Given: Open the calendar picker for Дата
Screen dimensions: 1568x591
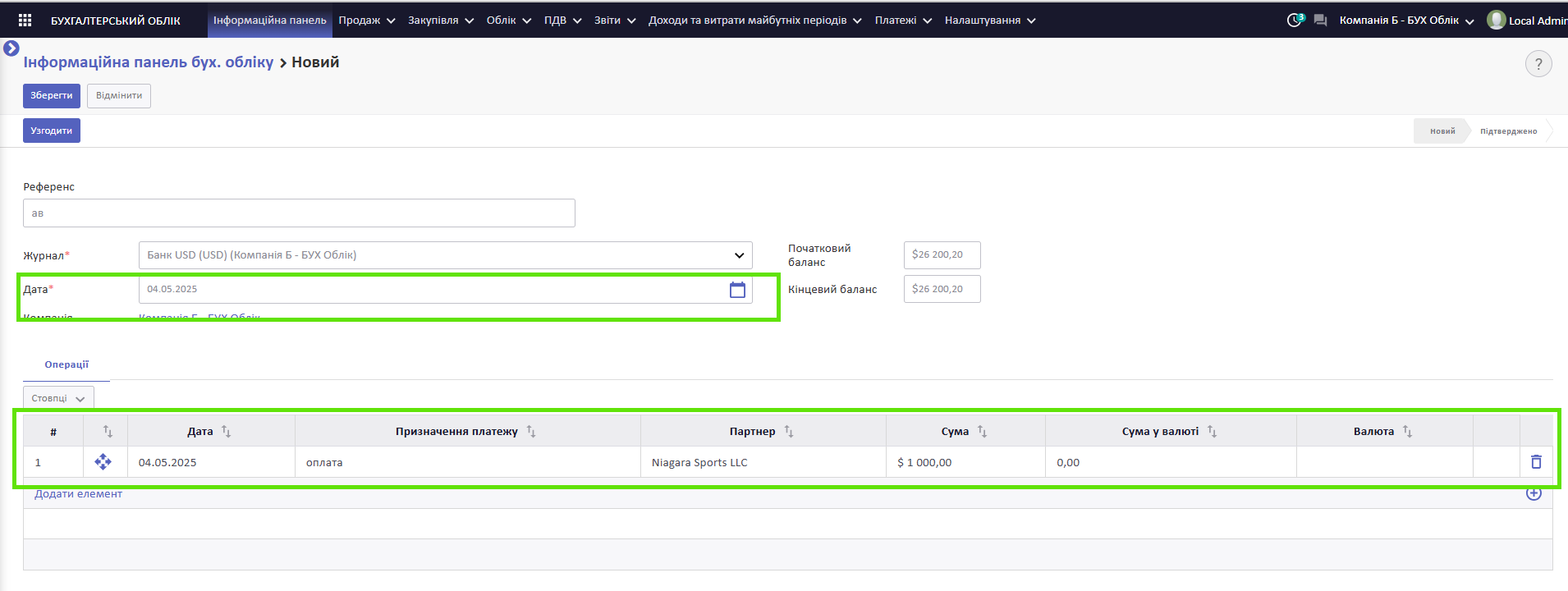Looking at the screenshot, I should tap(737, 289).
